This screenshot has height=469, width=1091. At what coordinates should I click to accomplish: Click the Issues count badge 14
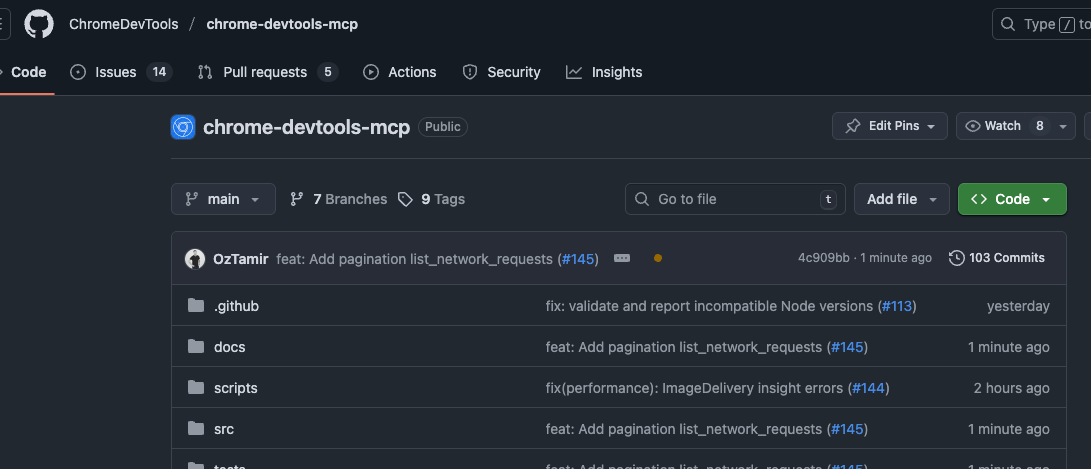coord(159,72)
